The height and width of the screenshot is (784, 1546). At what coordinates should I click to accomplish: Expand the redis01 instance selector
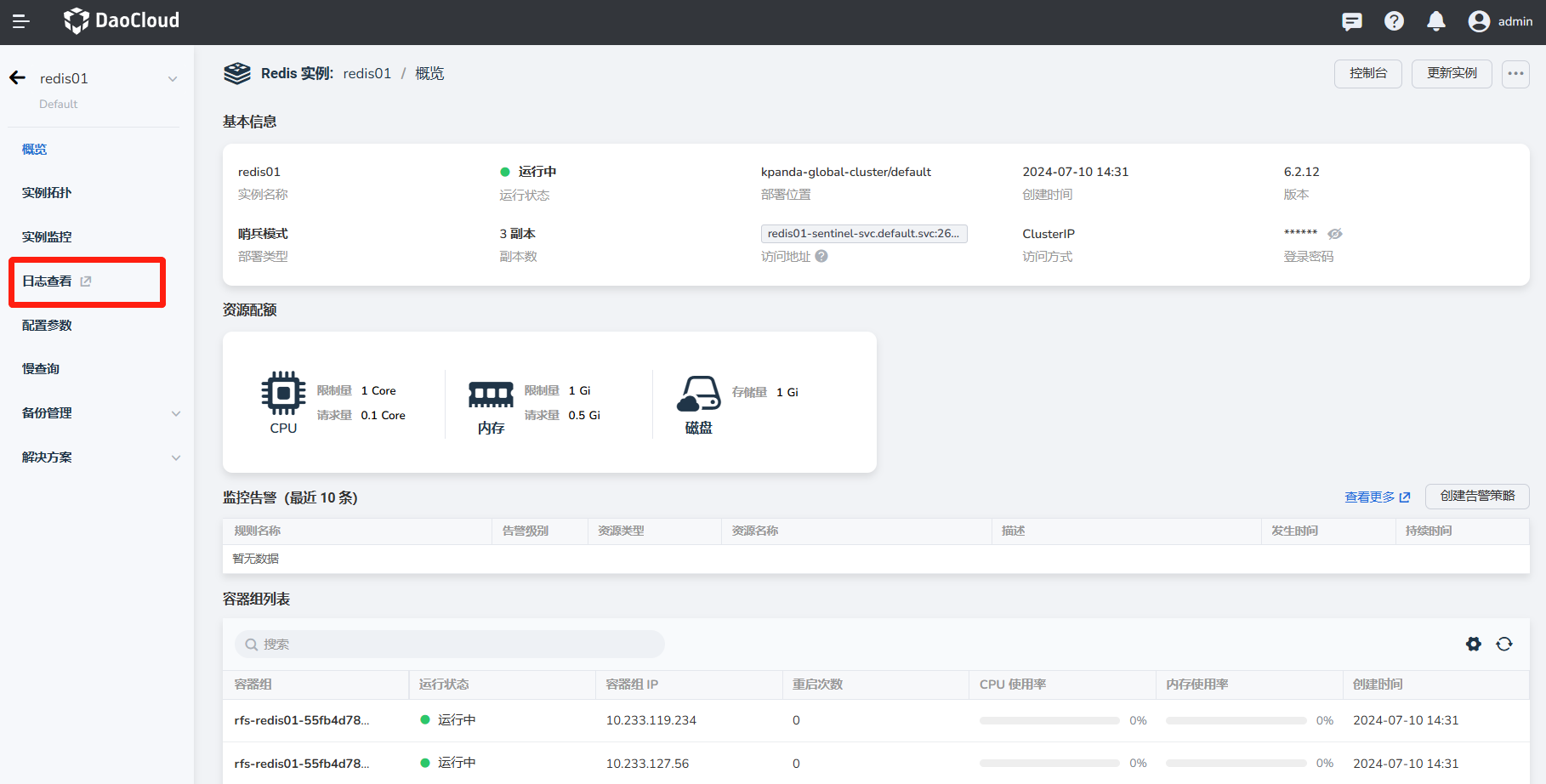pos(173,79)
